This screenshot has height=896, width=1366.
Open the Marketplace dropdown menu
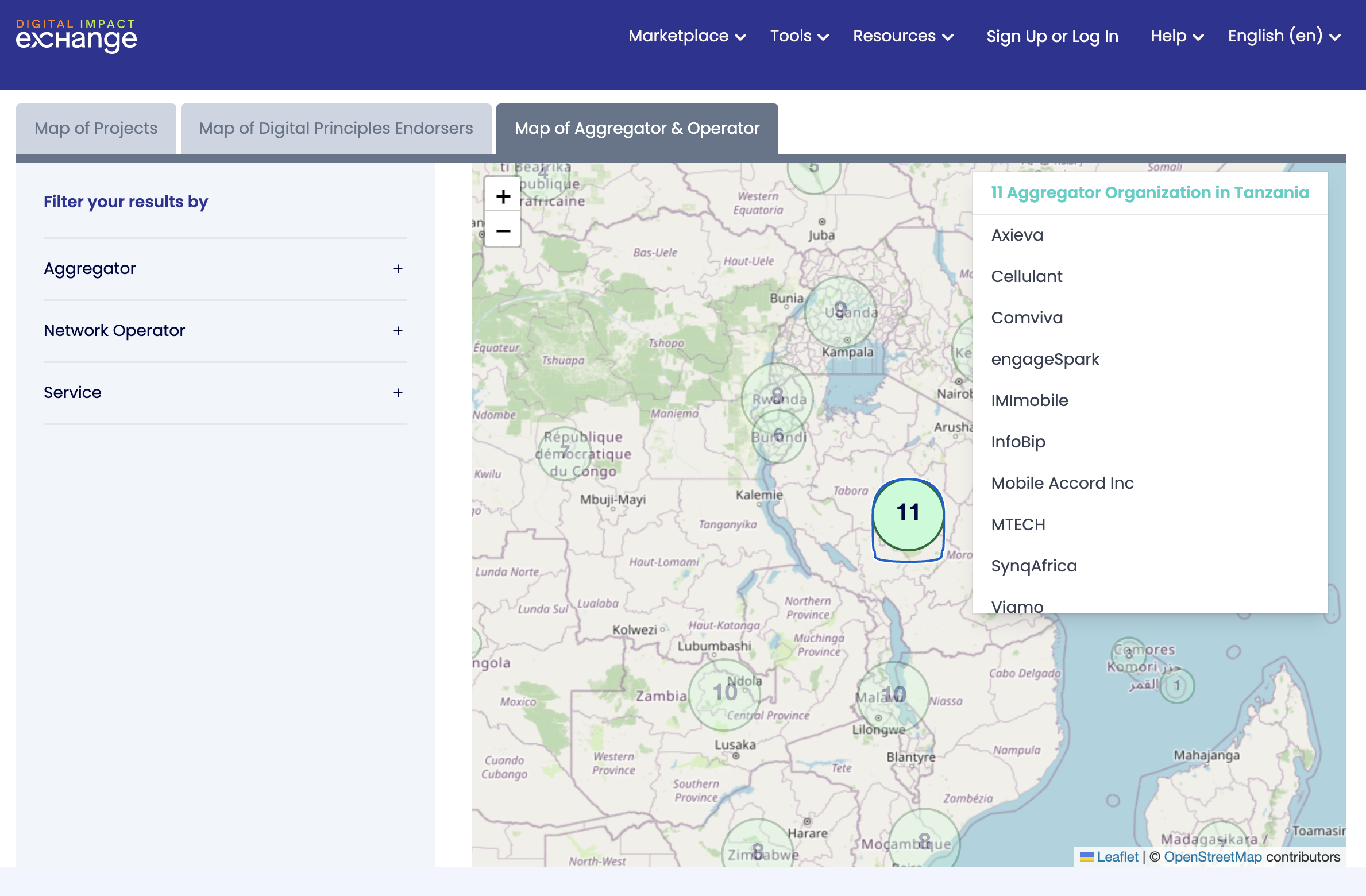[x=687, y=36]
